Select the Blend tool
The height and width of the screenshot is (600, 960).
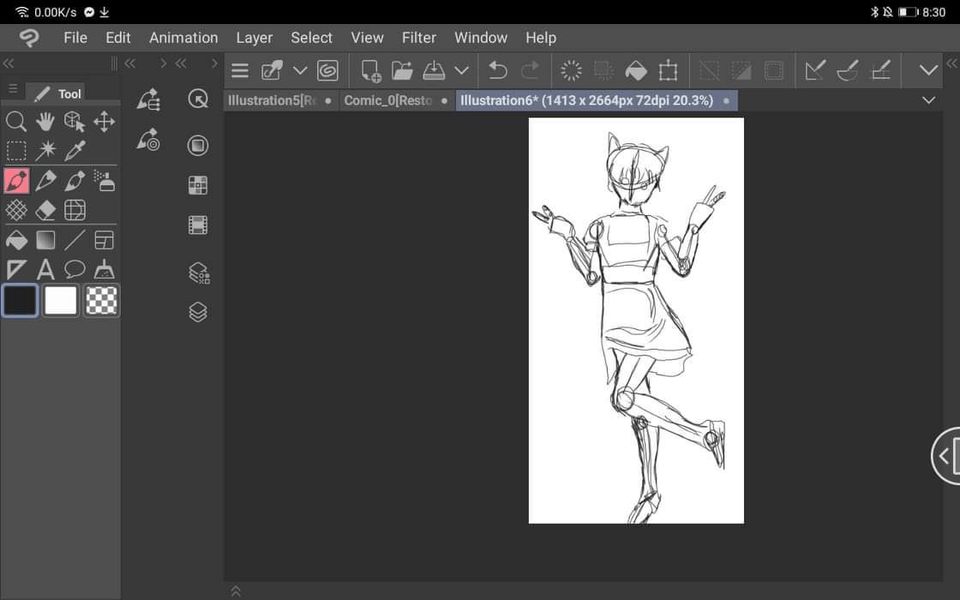[75, 210]
